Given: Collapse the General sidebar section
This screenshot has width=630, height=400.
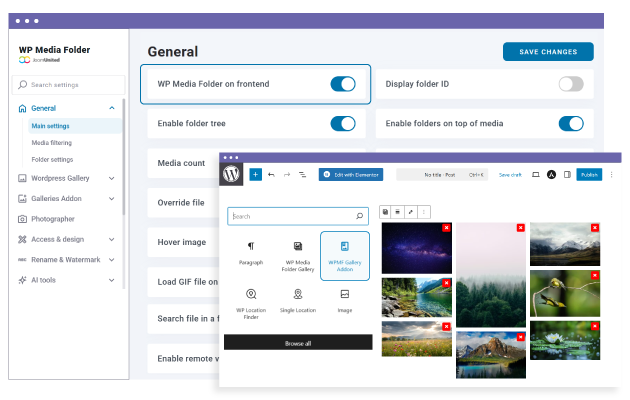Looking at the screenshot, I should pyautogui.click(x=112, y=108).
